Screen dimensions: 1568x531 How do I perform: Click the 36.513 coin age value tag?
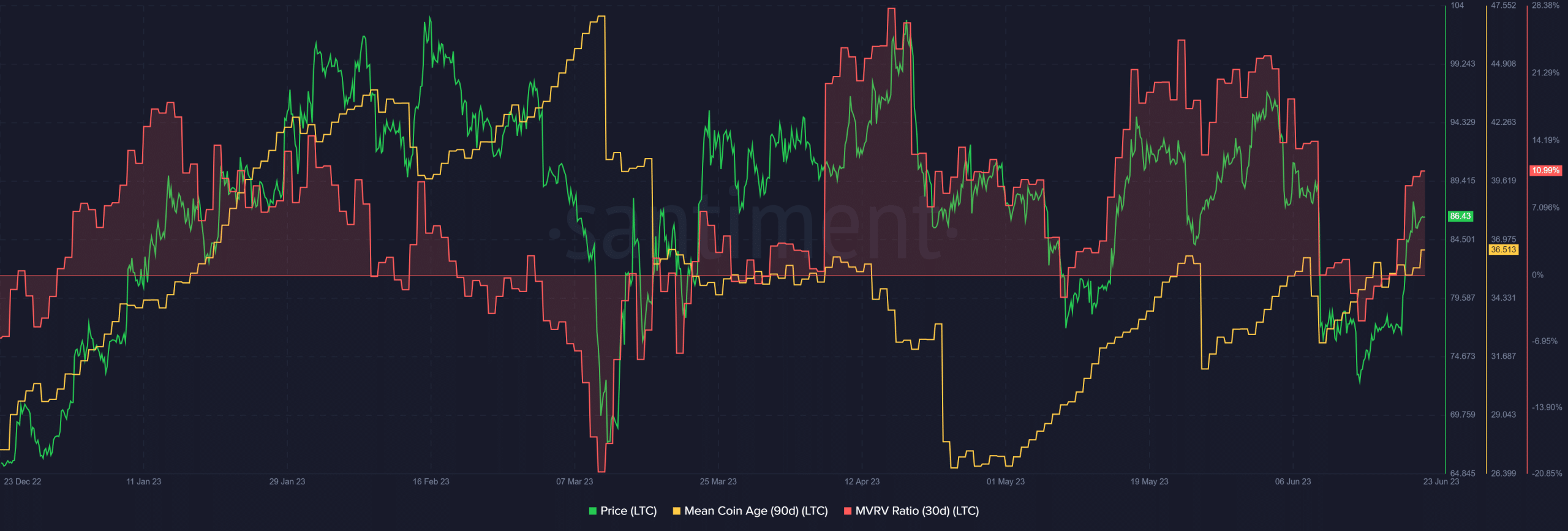(x=1504, y=249)
